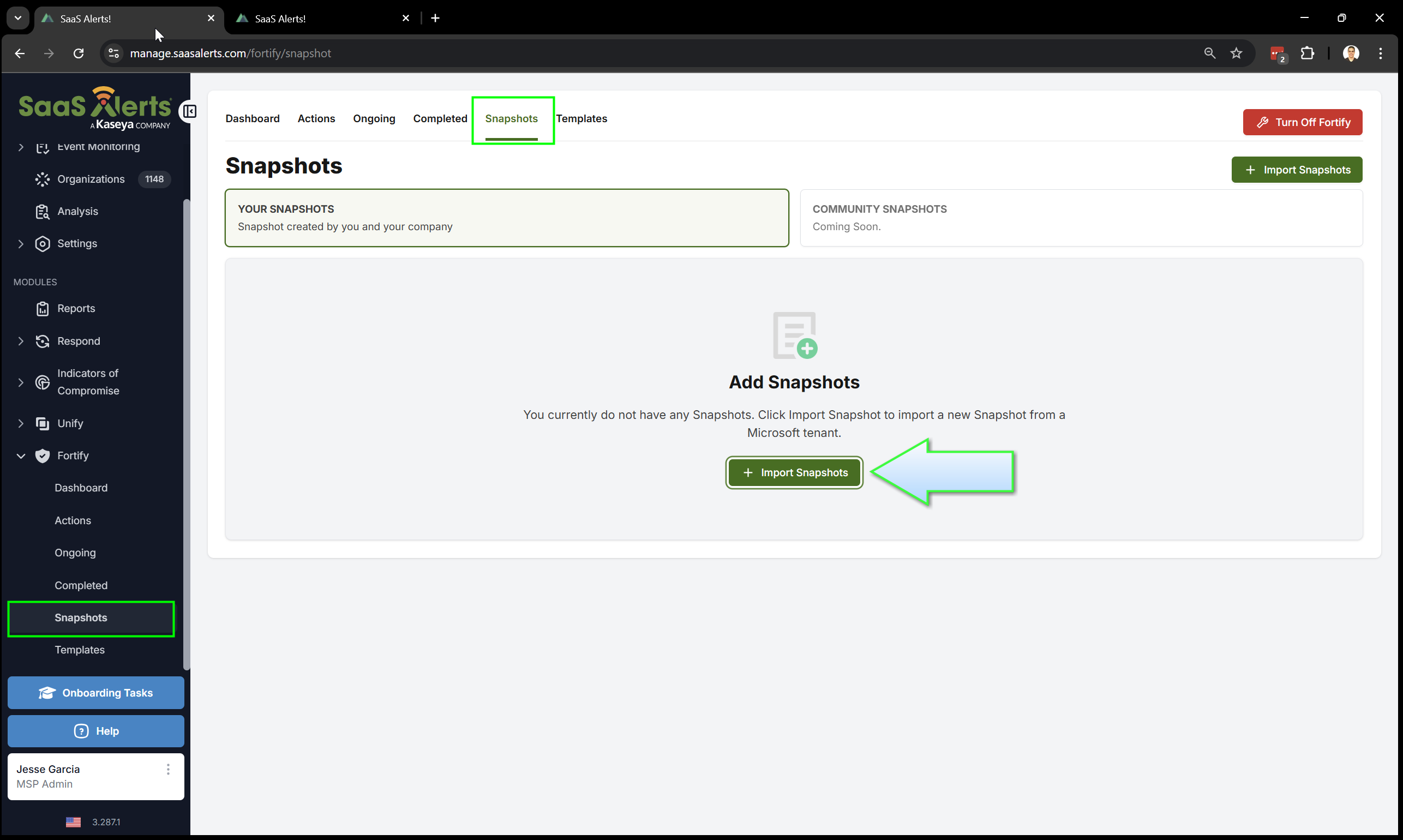Click the Organizations sidebar icon
This screenshot has height=840, width=1403.
(43, 179)
